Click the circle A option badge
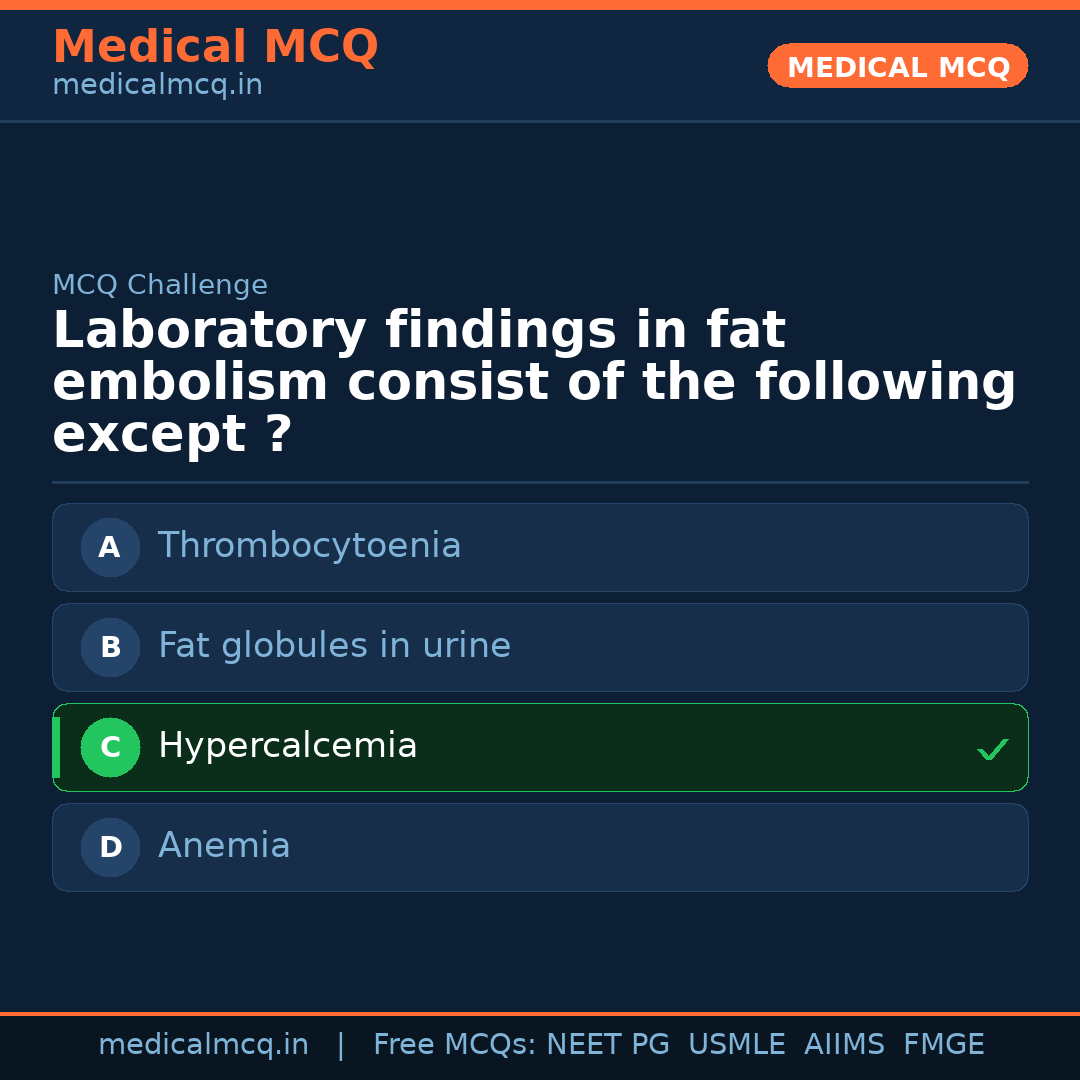This screenshot has width=1080, height=1080. pyautogui.click(x=110, y=547)
